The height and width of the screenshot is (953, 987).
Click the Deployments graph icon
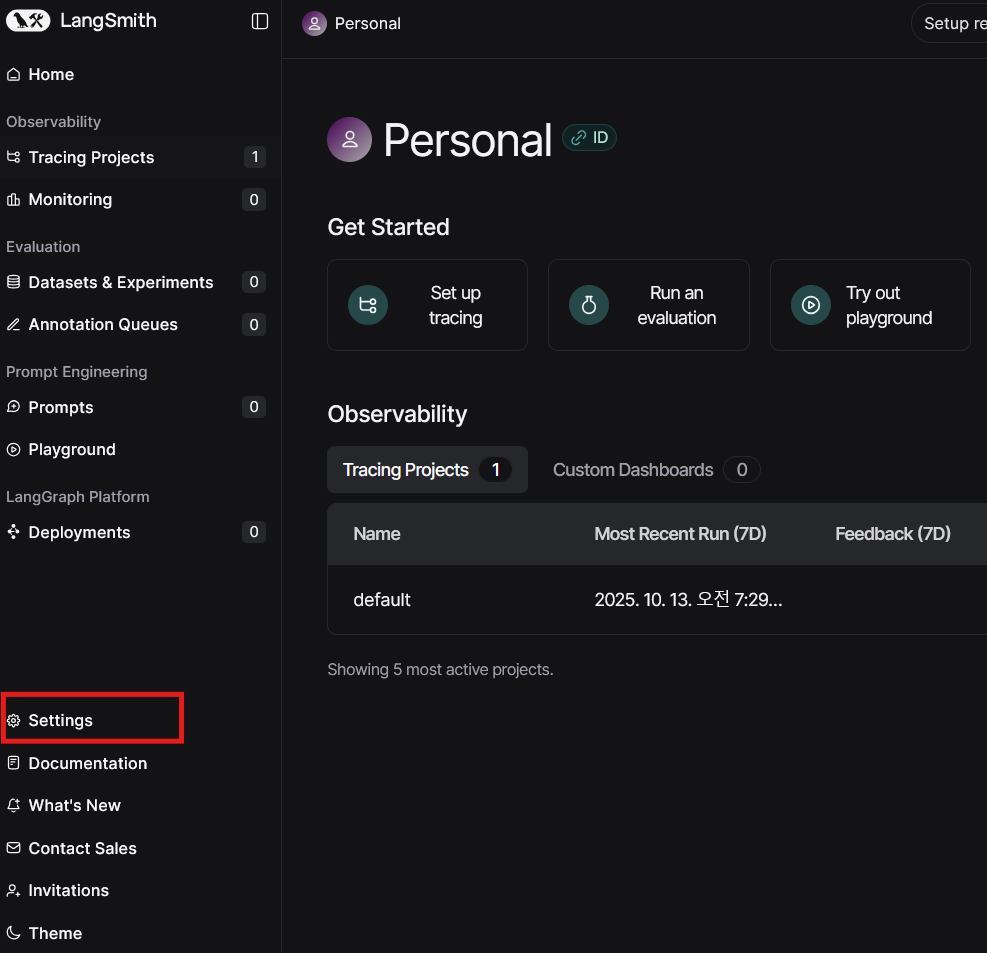(13, 533)
